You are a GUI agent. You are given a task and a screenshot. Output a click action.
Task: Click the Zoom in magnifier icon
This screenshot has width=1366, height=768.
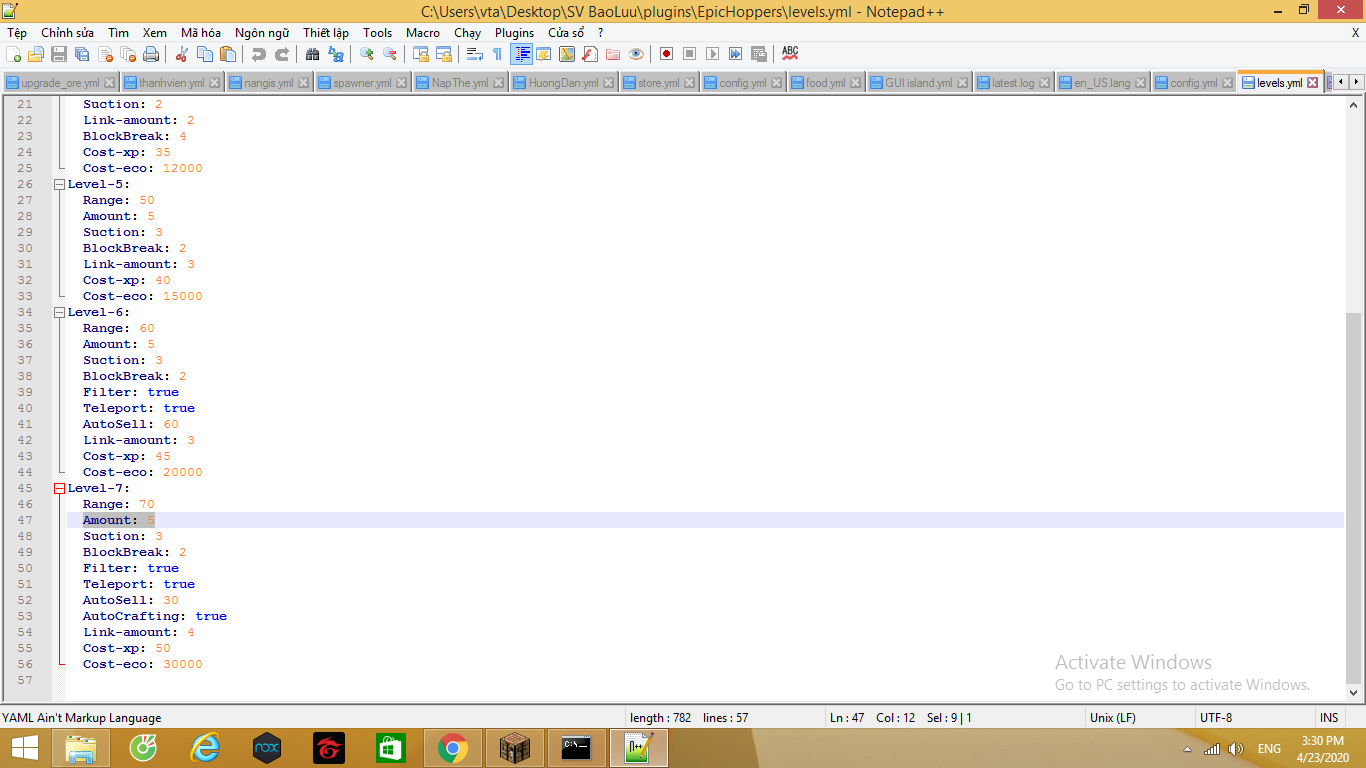tap(367, 54)
